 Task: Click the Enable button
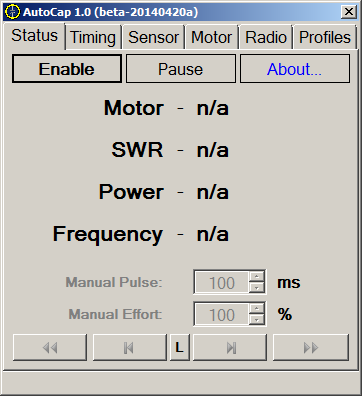click(x=67, y=69)
